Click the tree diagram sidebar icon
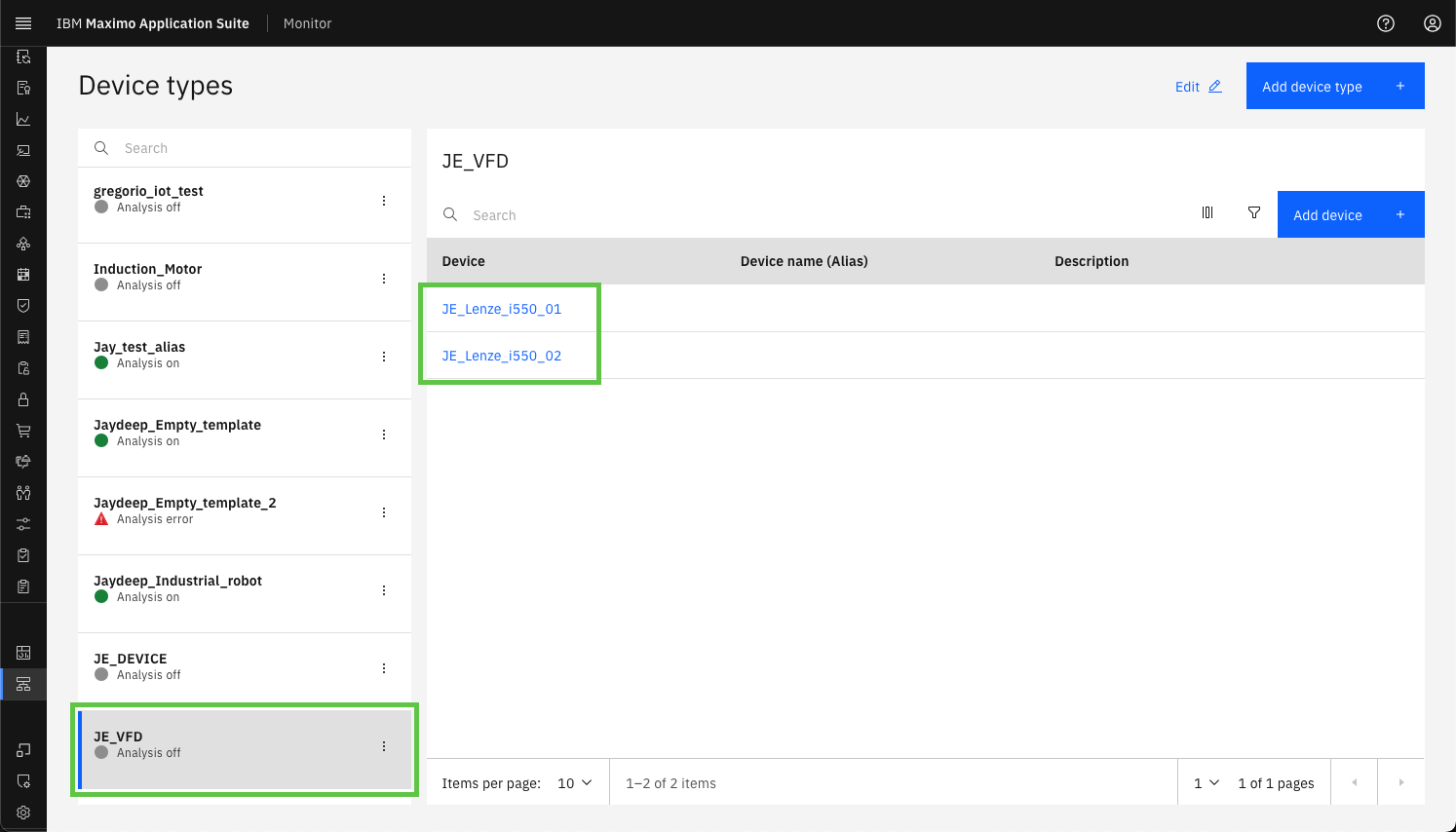Viewport: 1456px width, 832px height. coord(23,244)
